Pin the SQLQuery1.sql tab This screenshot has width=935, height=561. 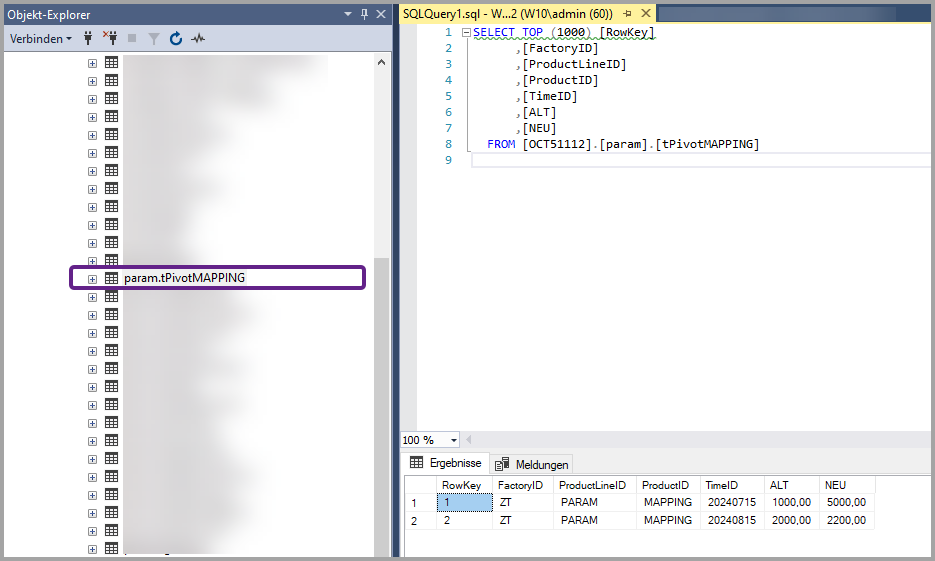pyautogui.click(x=627, y=14)
